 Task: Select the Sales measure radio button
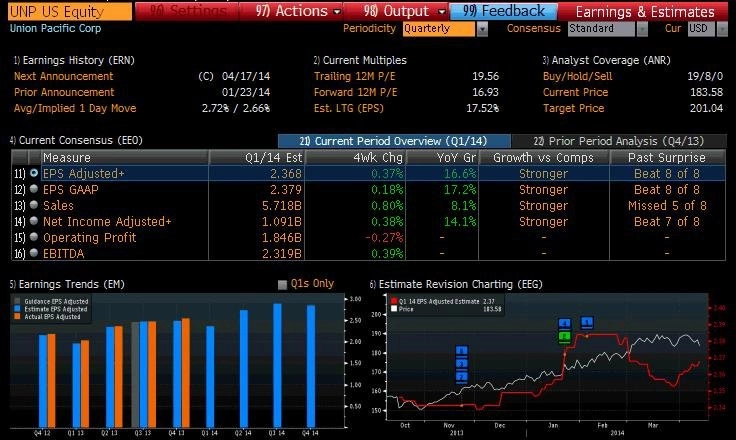coord(34,205)
